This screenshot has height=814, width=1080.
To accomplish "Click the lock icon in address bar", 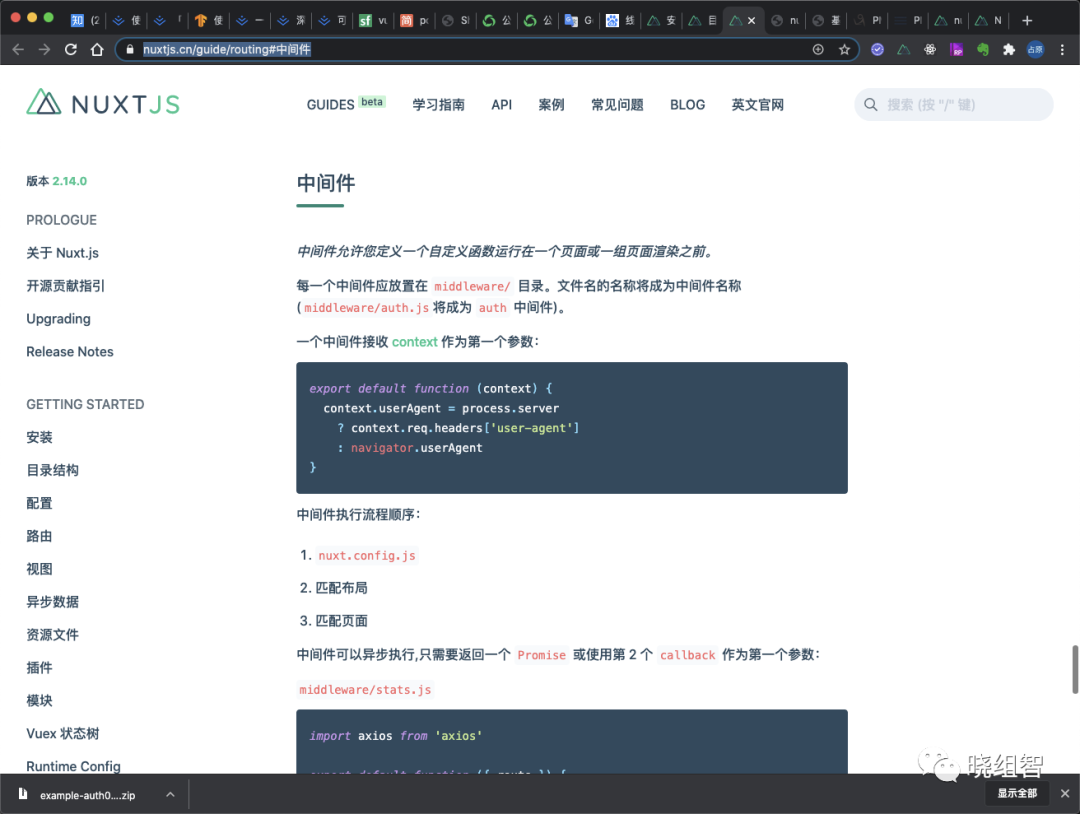I will (x=130, y=50).
